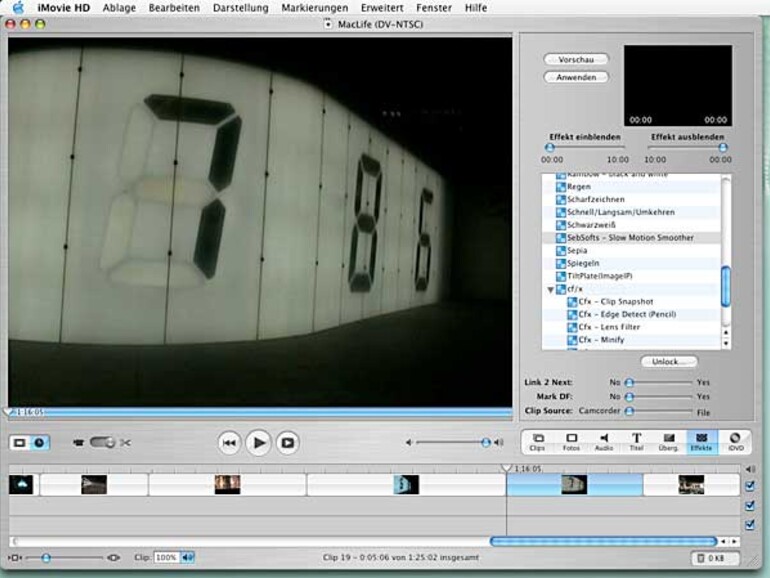The image size is (770, 578).
Task: Open the Titel pane
Action: [x=636, y=442]
